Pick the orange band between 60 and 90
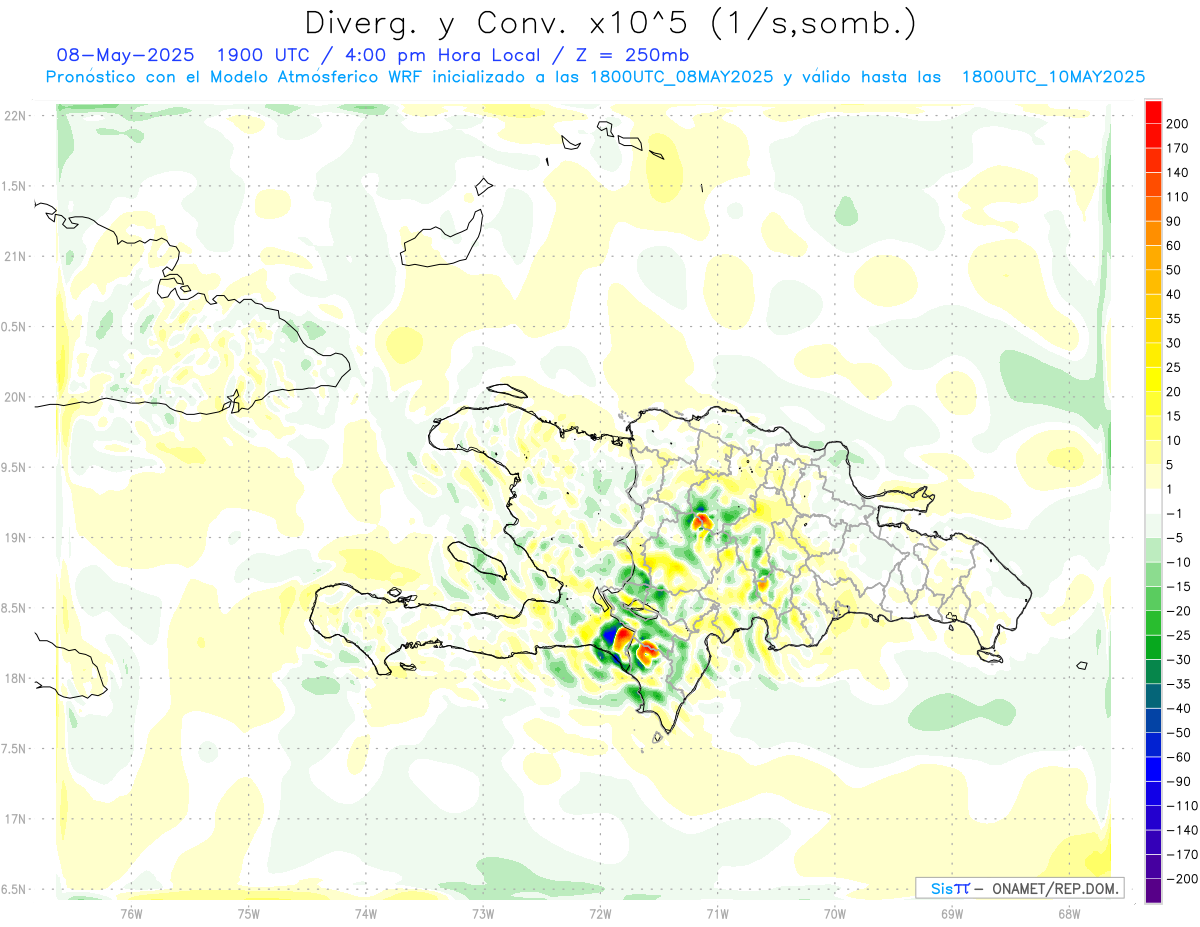 (1153, 232)
